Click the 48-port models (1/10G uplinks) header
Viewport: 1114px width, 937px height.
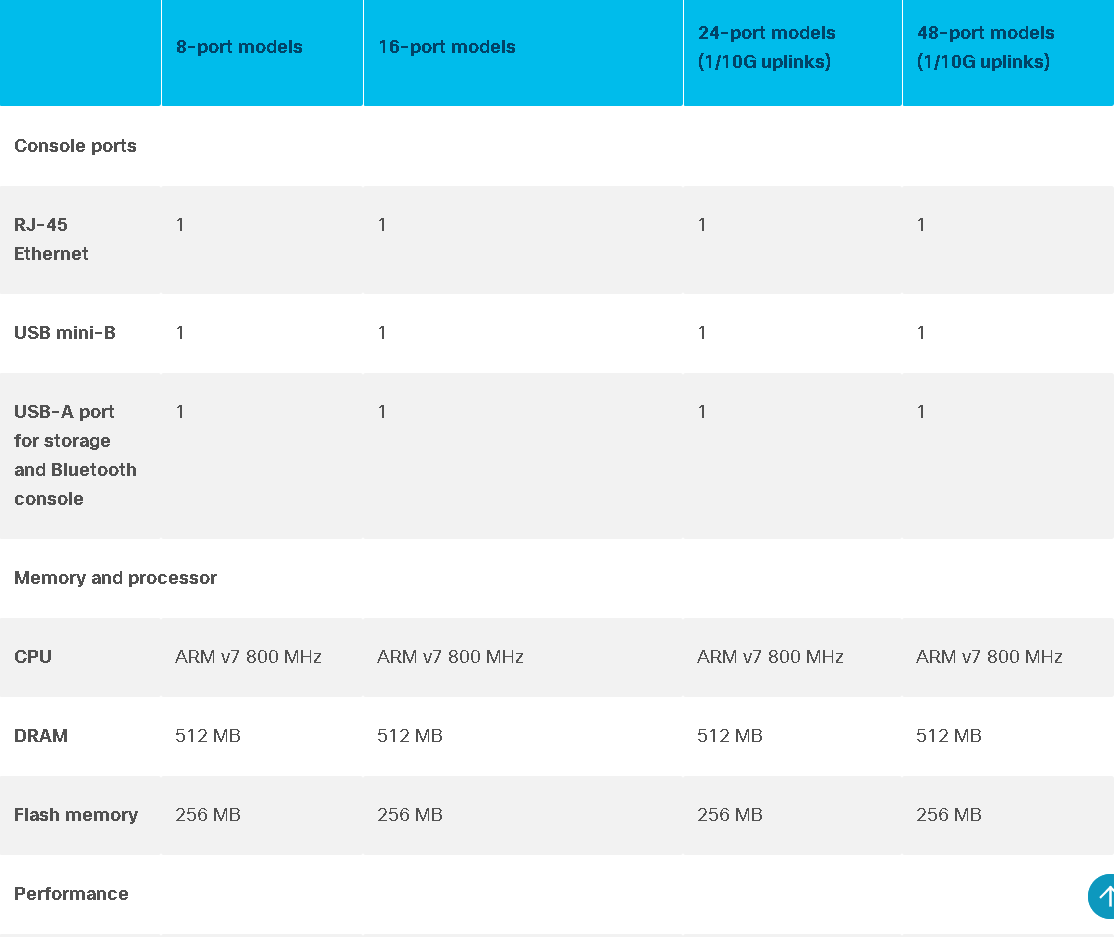pyautogui.click(x=985, y=47)
